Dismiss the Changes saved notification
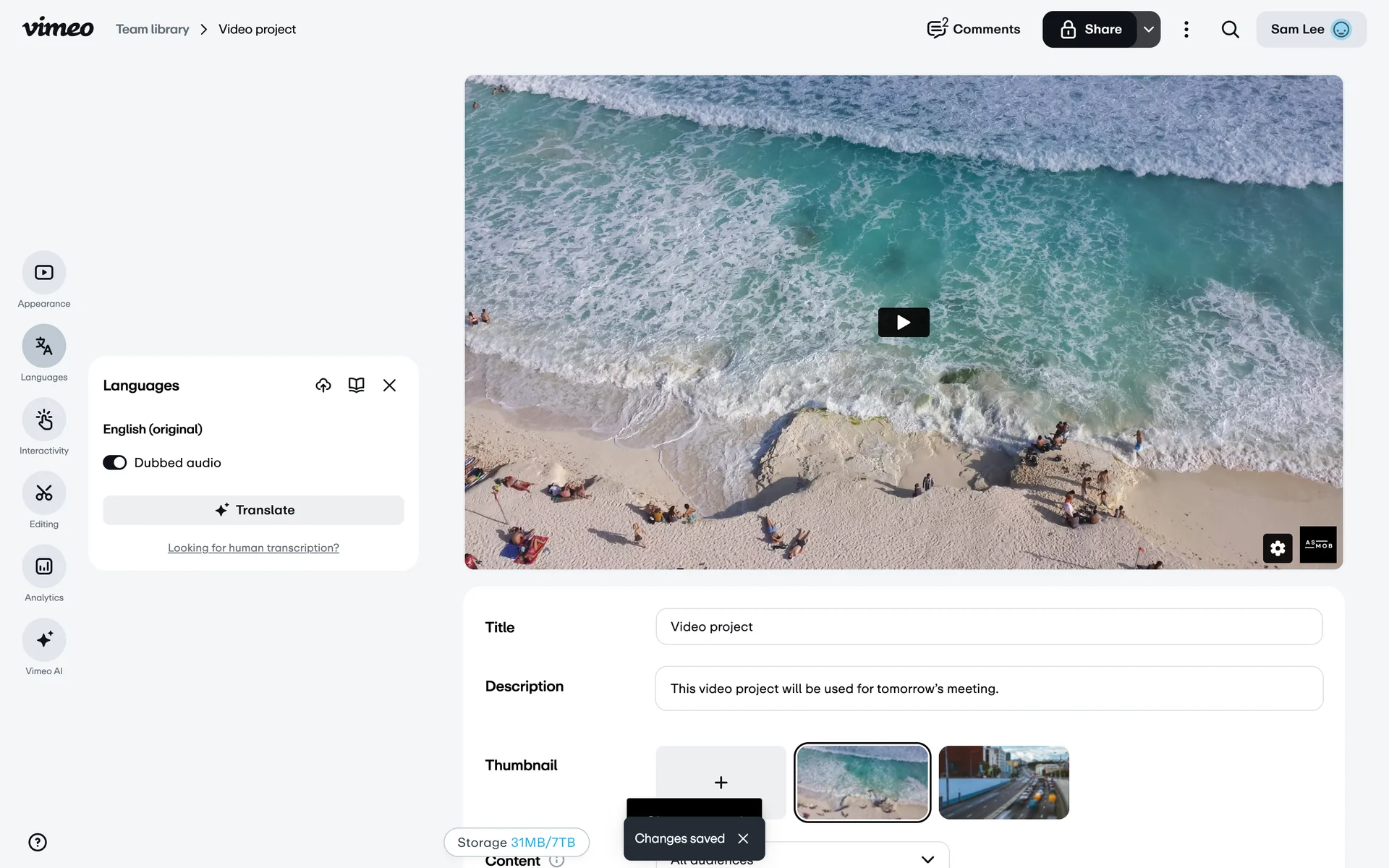This screenshot has width=1389, height=868. pyautogui.click(x=743, y=839)
